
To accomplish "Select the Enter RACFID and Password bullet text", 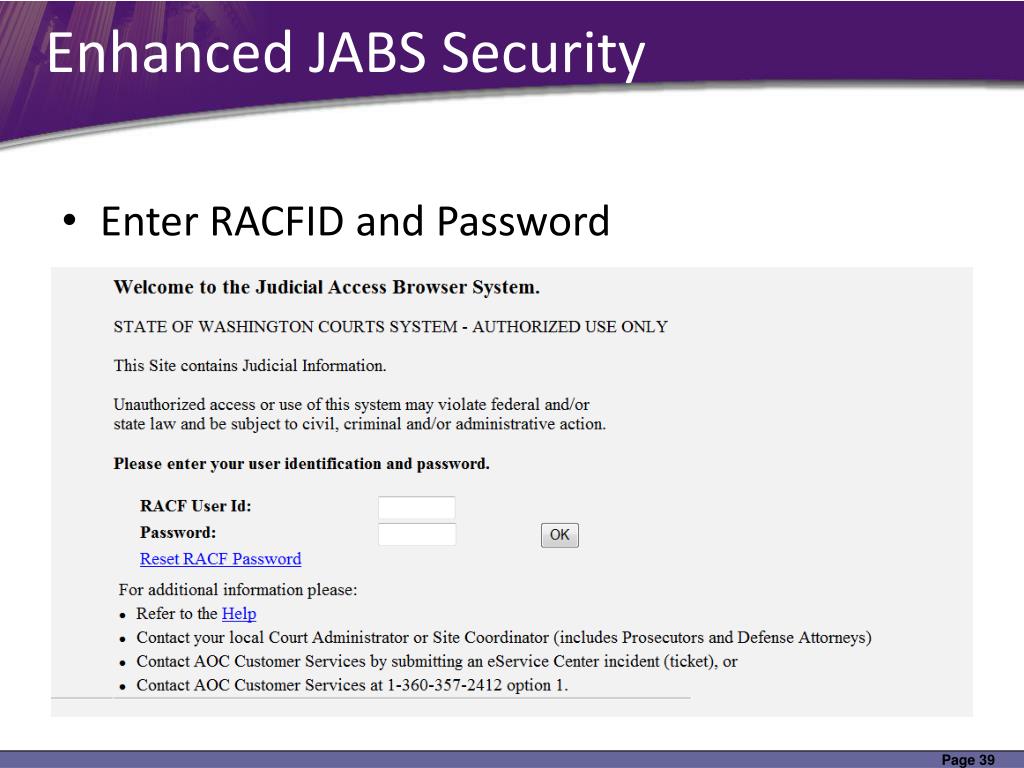I will pyautogui.click(x=355, y=221).
